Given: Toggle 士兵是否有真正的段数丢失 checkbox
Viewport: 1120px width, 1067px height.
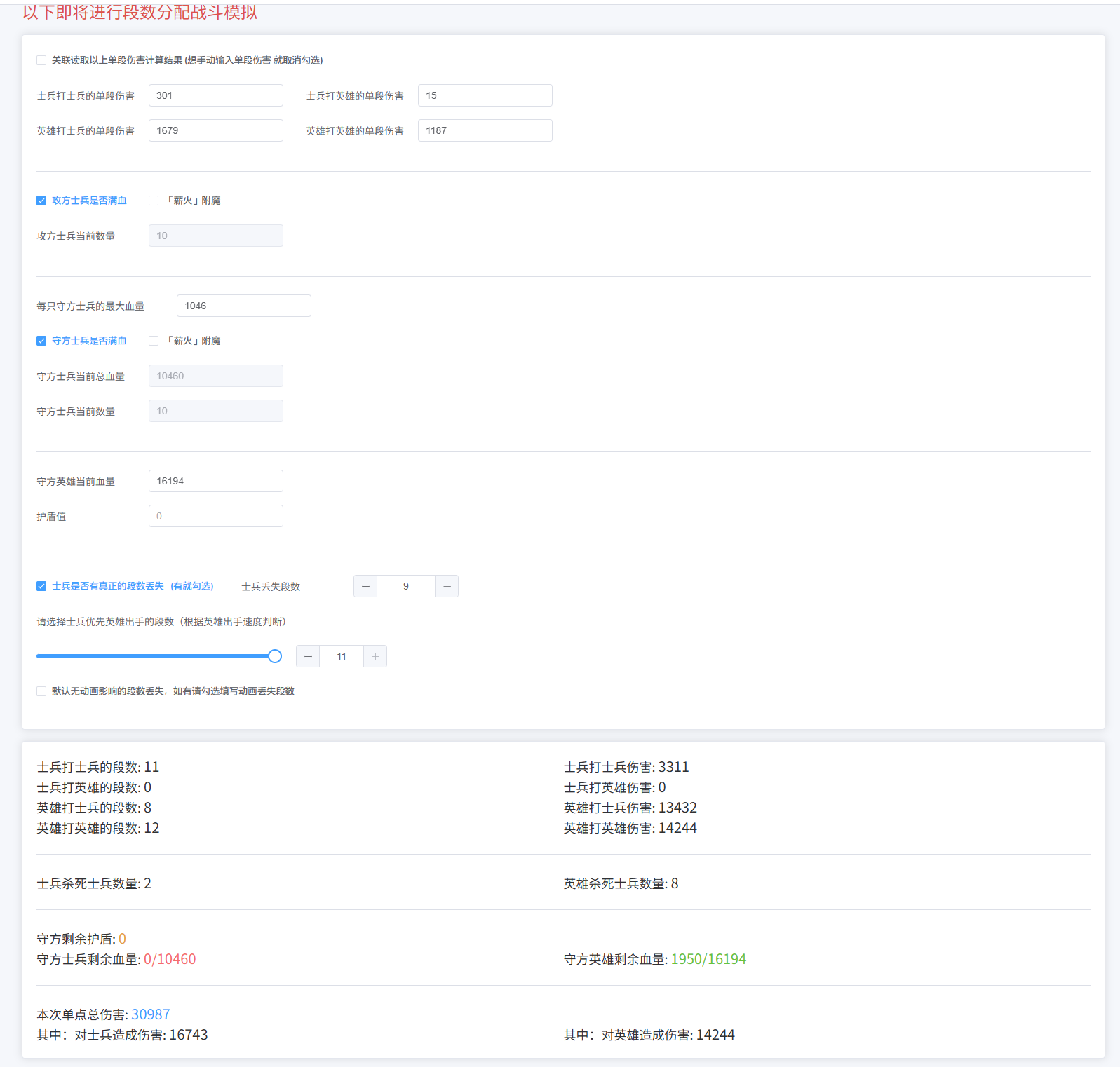Looking at the screenshot, I should coord(41,586).
